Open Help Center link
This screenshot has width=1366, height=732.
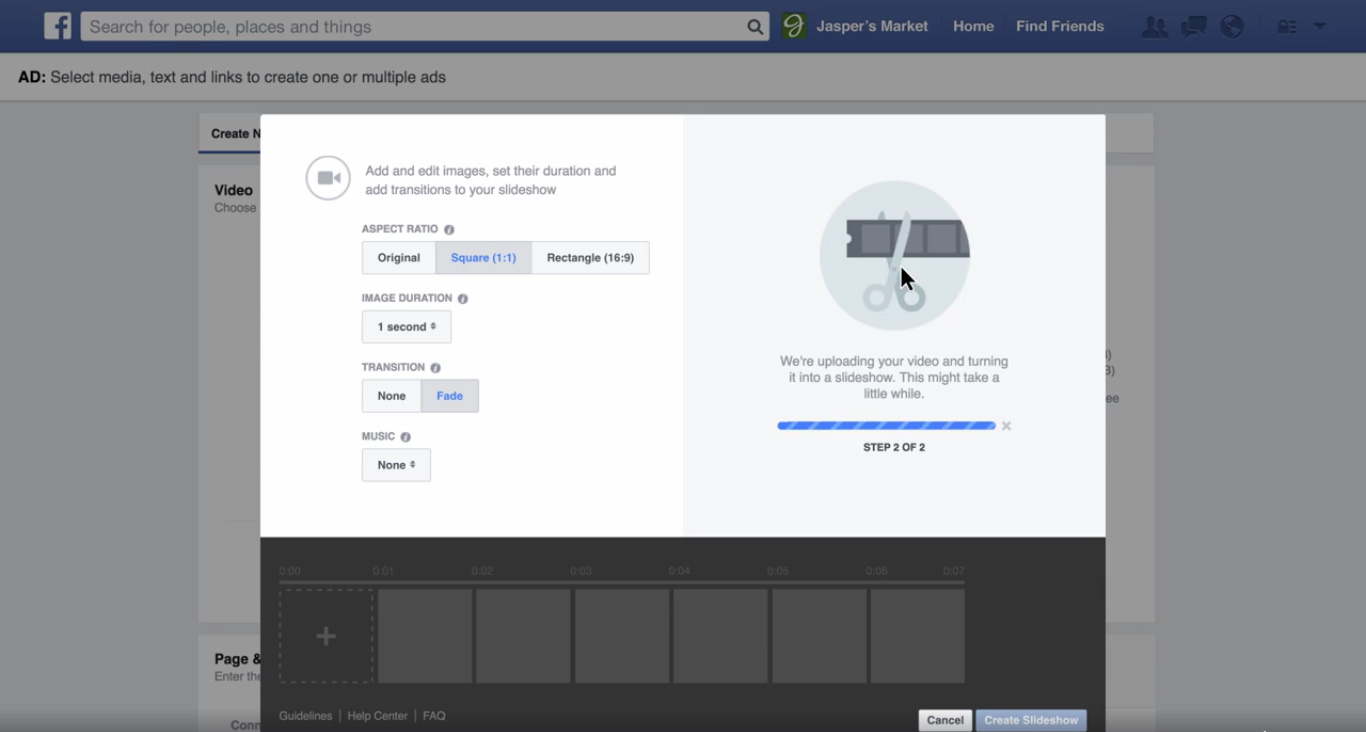[377, 716]
